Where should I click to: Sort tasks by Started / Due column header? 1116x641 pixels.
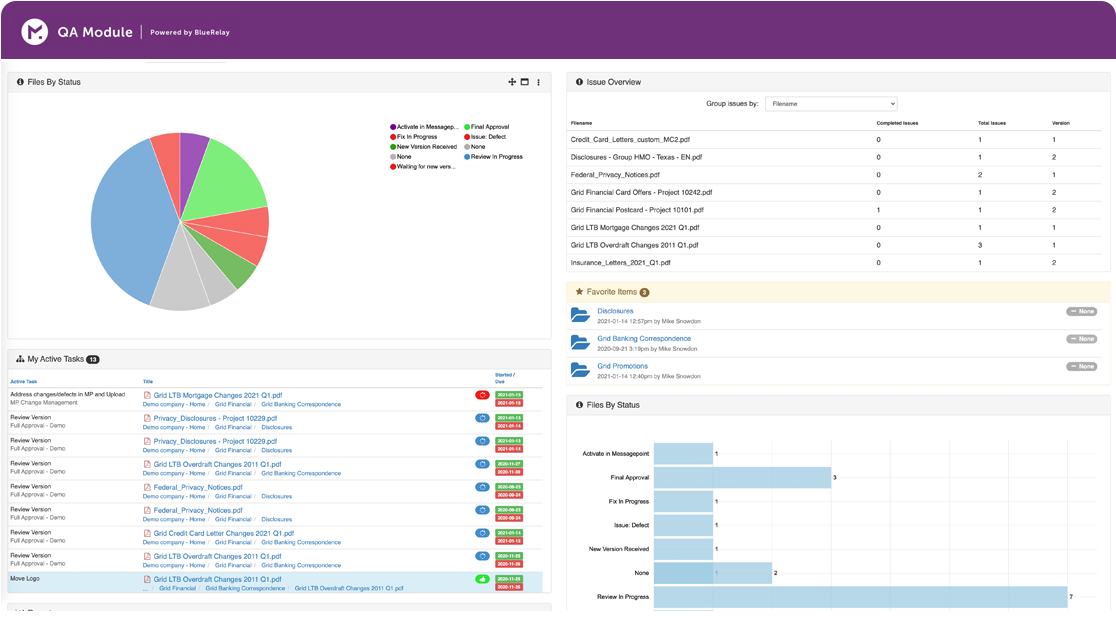pyautogui.click(x=505, y=378)
